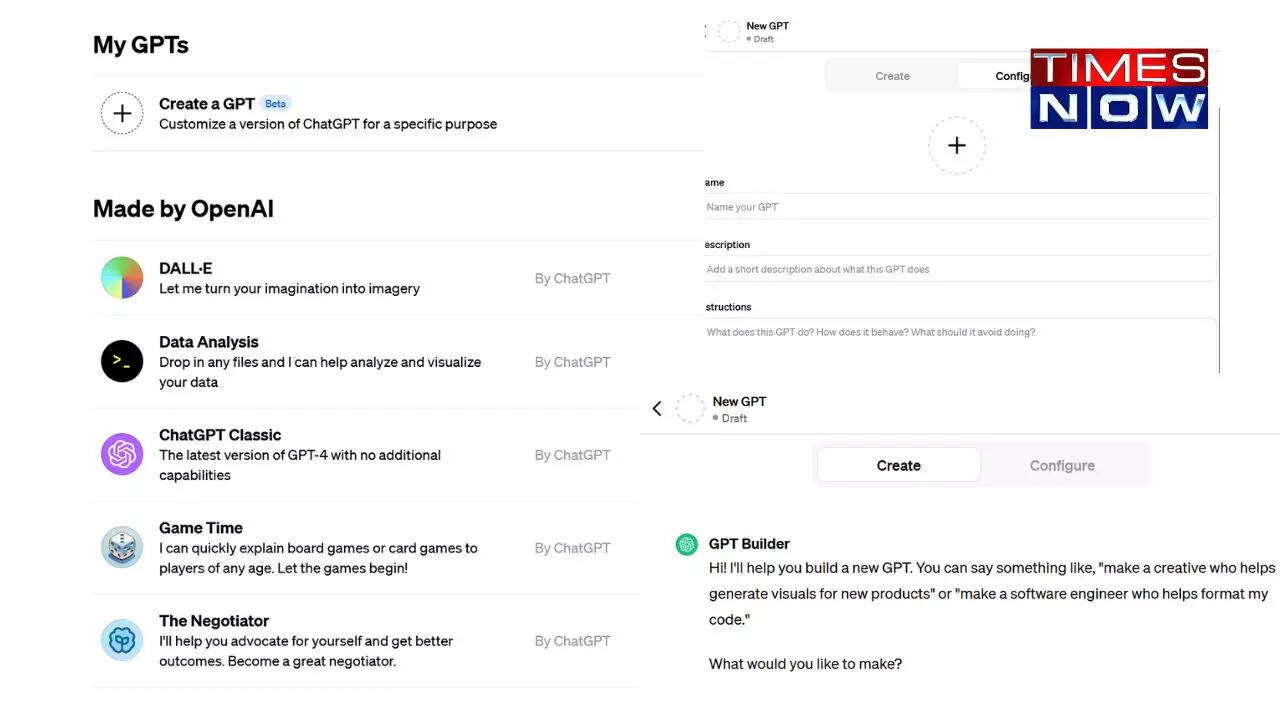Click the ChatGPT Classic title
Viewport: 1280px width, 720px height.
coord(220,435)
